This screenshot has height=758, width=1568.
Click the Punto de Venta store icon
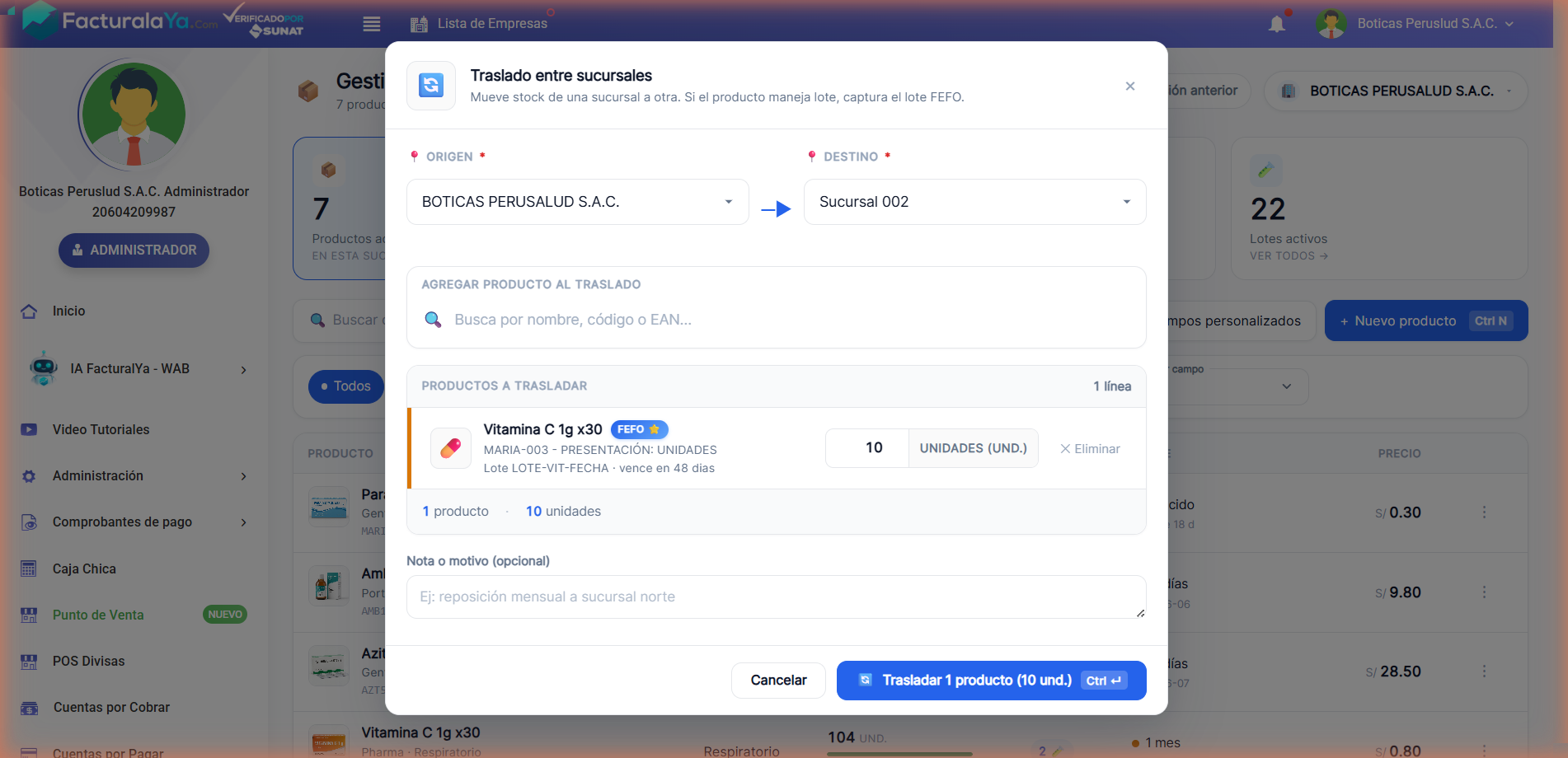tap(29, 615)
